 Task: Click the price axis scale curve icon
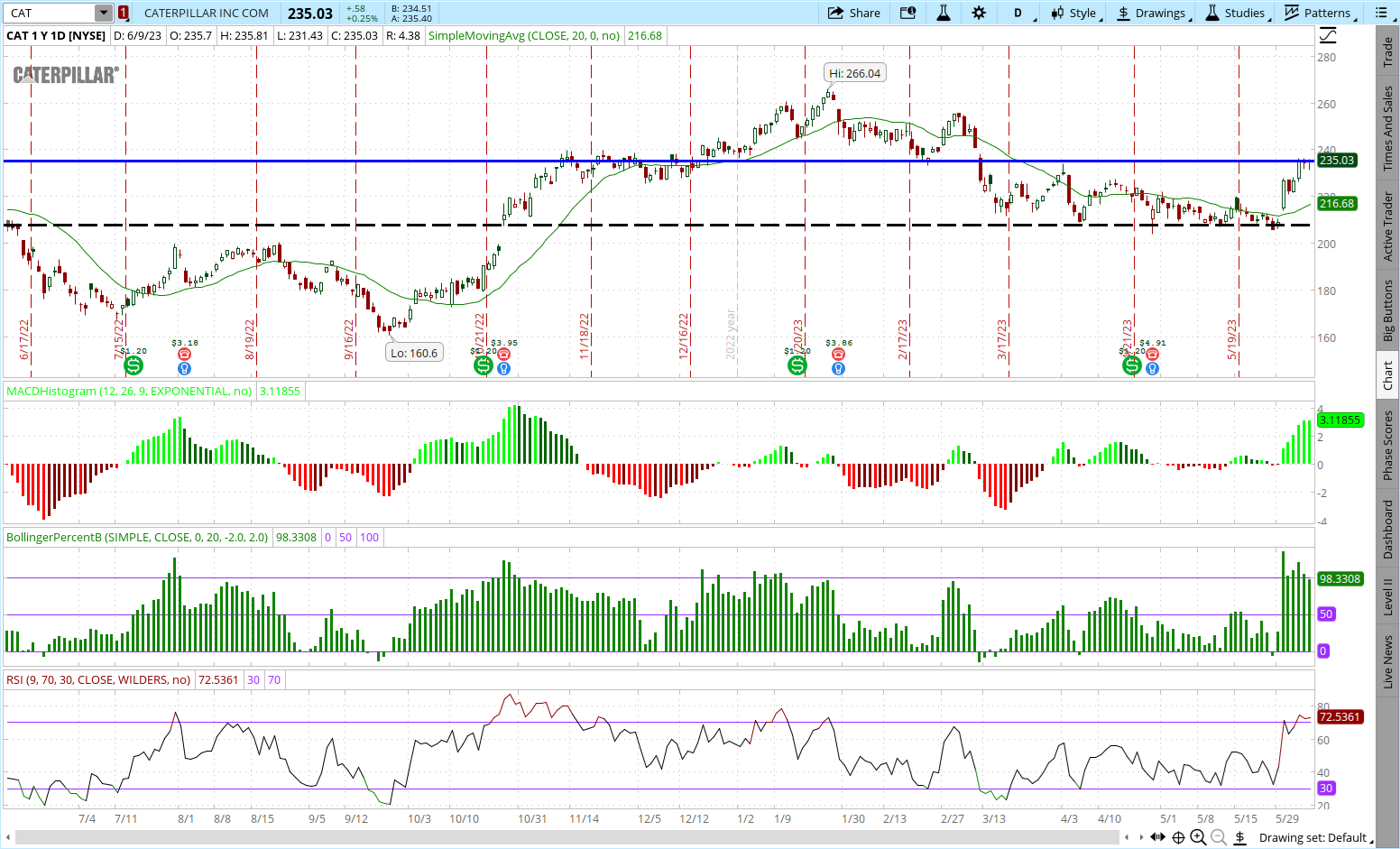click(x=1328, y=36)
